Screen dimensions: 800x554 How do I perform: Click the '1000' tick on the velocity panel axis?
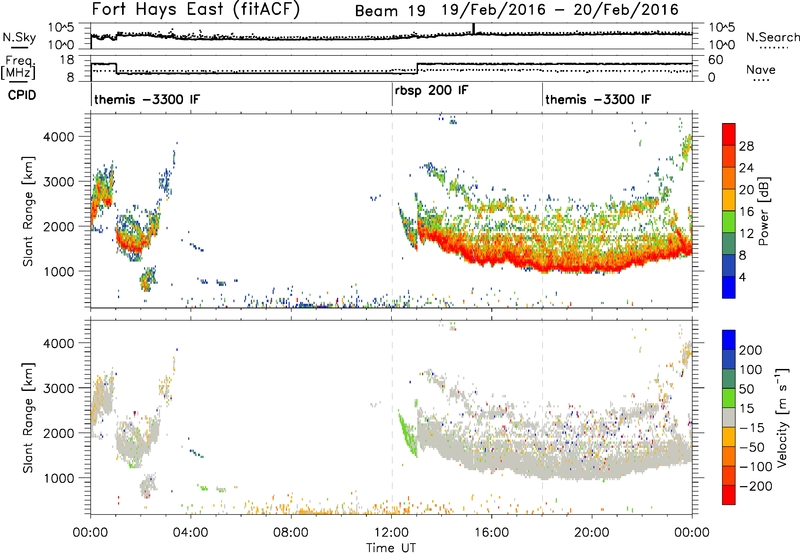[x=58, y=478]
